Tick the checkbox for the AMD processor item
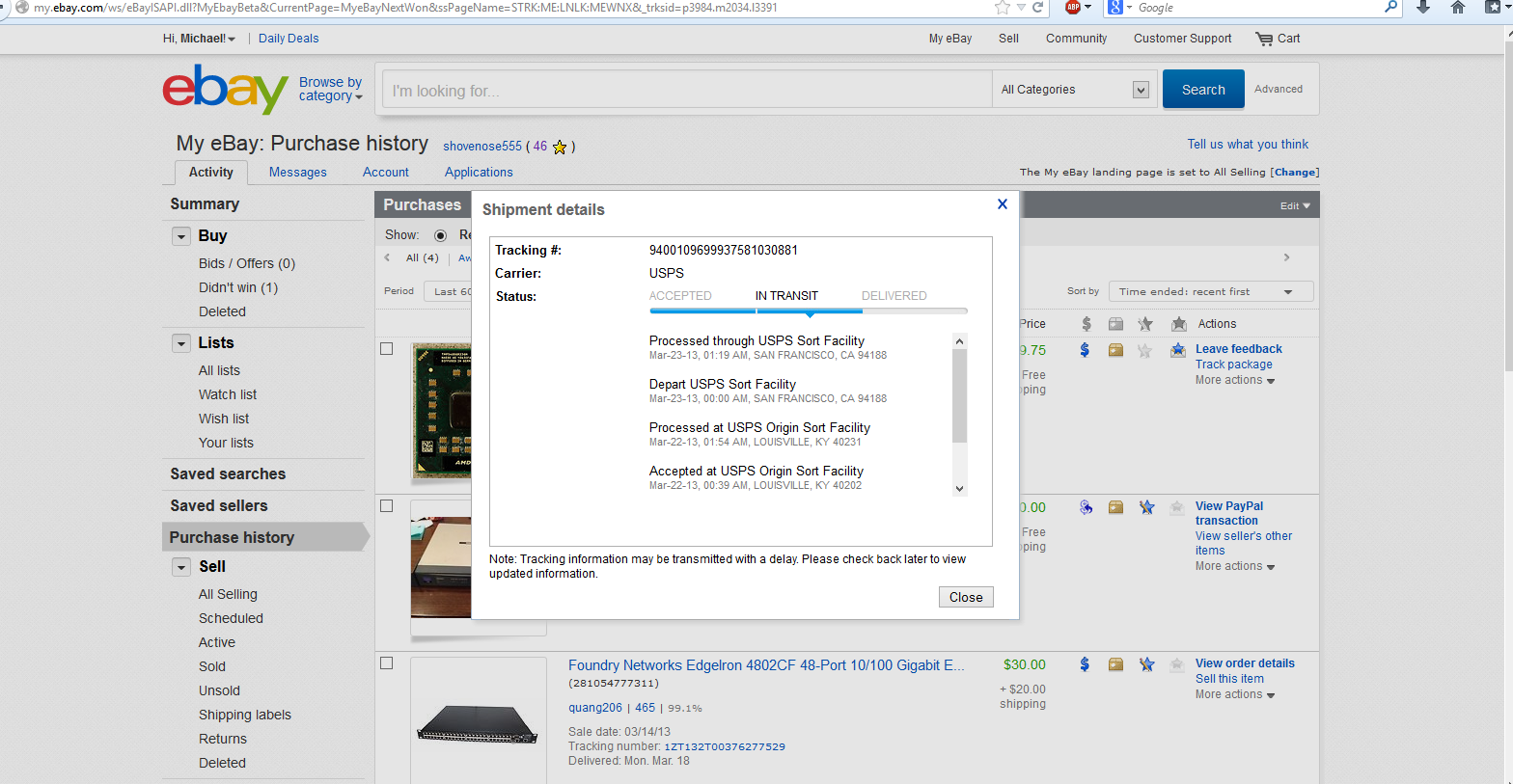The height and width of the screenshot is (784, 1513). point(387,349)
